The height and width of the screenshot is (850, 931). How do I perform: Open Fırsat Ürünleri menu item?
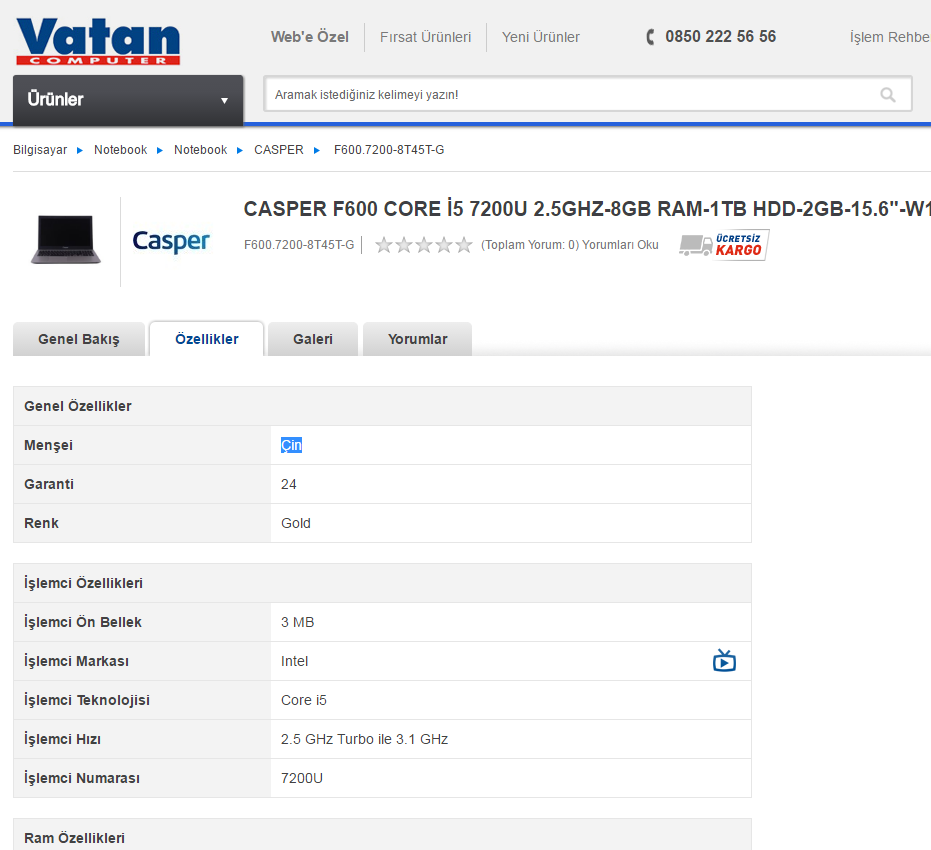point(425,37)
